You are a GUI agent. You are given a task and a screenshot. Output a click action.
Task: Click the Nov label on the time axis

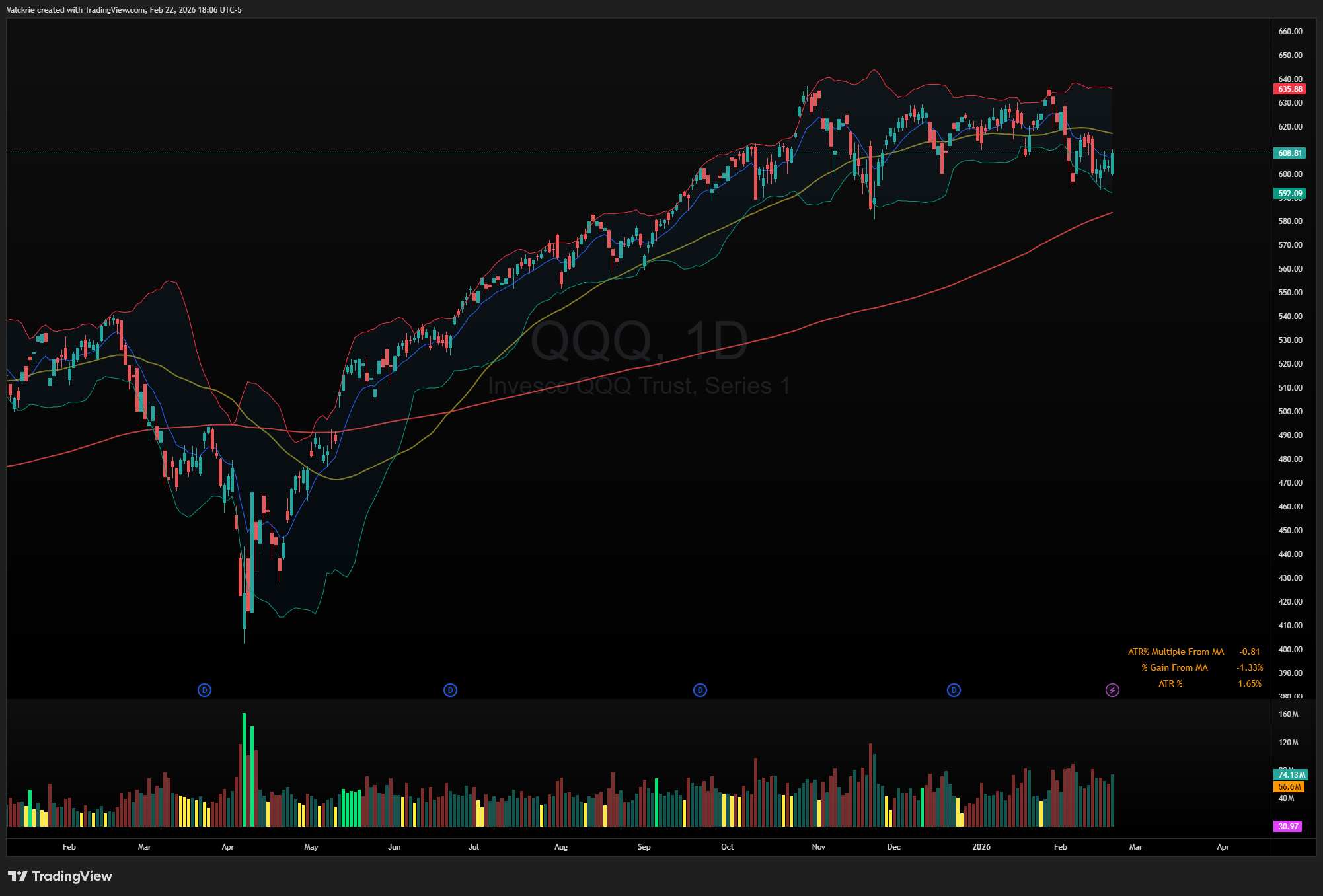(x=818, y=846)
